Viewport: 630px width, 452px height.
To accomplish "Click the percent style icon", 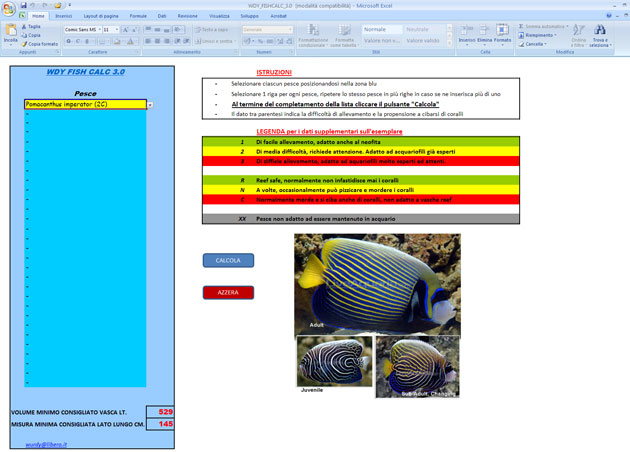I will (x=260, y=41).
